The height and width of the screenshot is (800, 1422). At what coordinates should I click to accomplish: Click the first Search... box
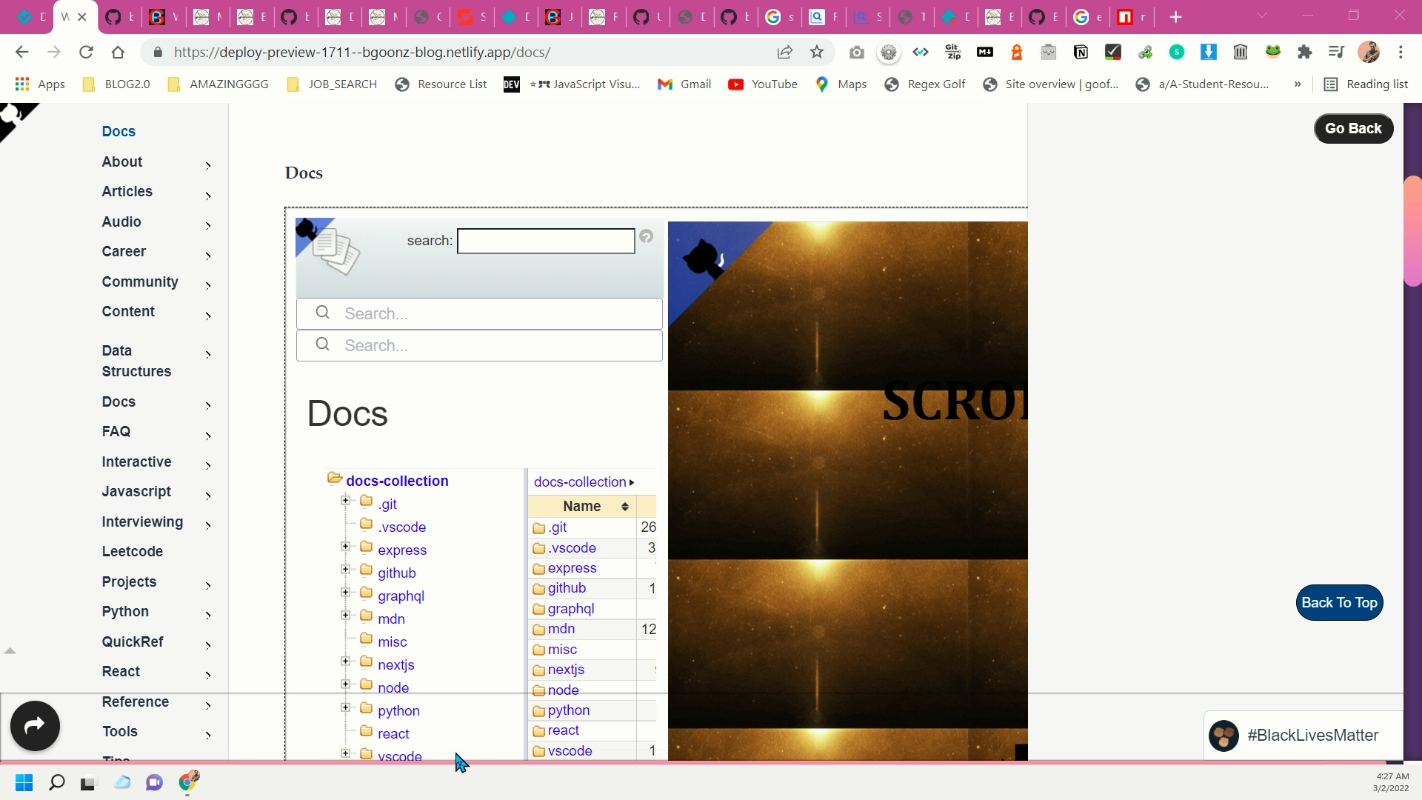(479, 313)
